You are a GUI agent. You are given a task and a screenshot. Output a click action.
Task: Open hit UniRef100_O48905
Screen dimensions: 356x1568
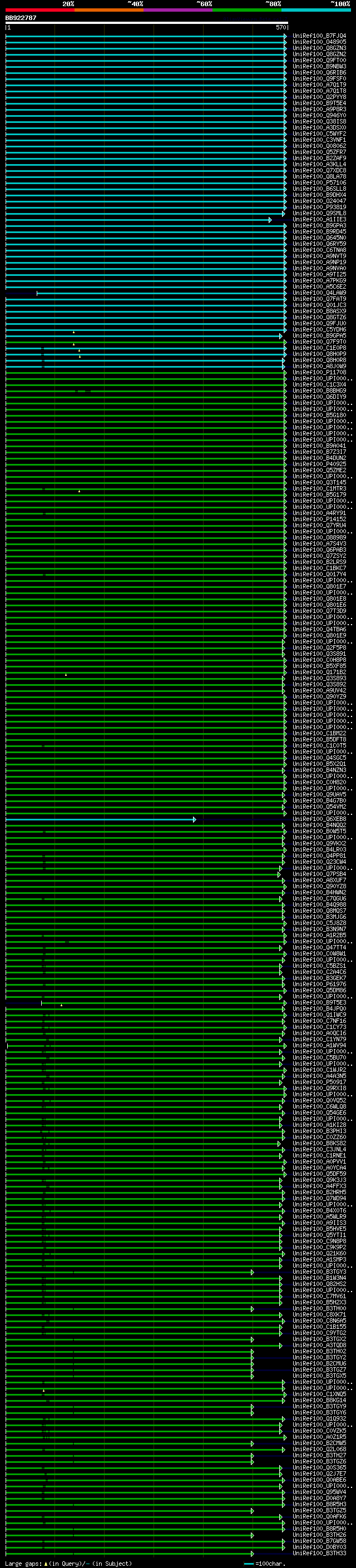(x=319, y=42)
